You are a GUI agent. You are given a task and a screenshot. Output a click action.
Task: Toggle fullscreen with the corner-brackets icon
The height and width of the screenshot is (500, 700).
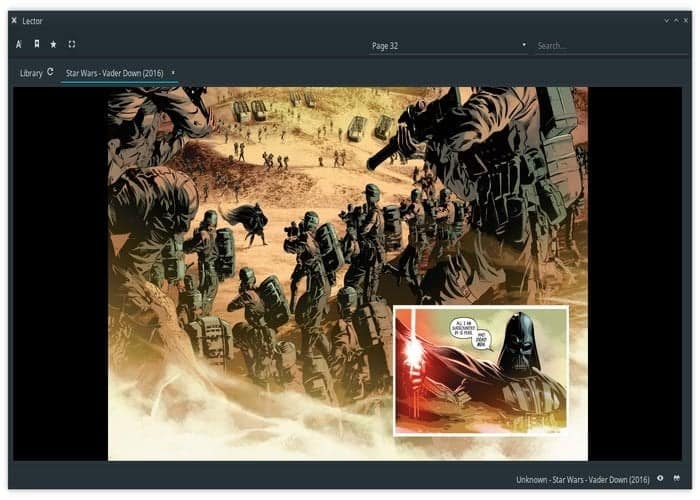pyautogui.click(x=71, y=44)
